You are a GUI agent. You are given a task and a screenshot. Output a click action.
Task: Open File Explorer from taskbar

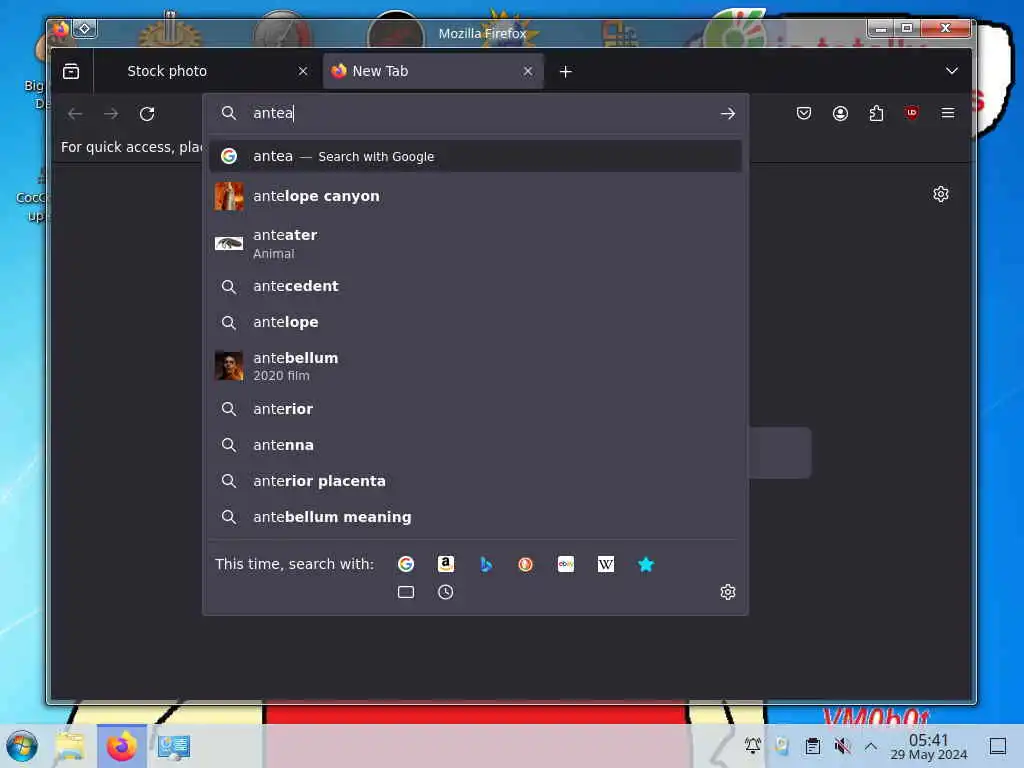(69, 746)
